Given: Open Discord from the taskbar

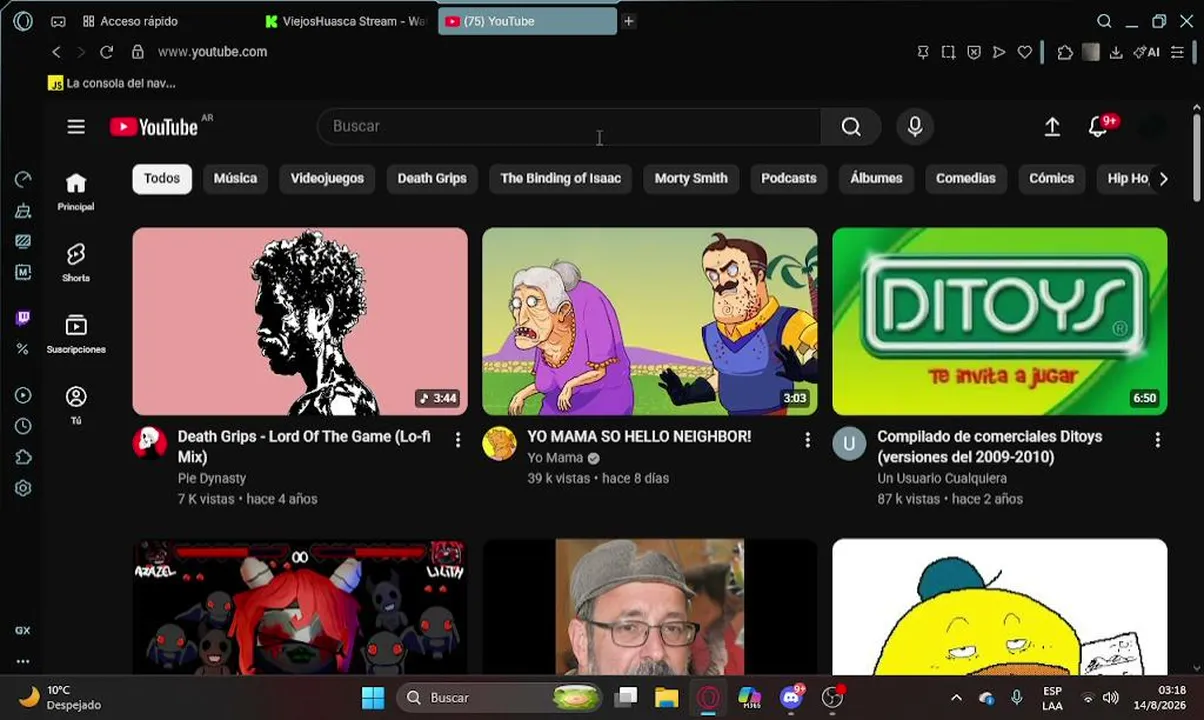Looking at the screenshot, I should point(792,697).
